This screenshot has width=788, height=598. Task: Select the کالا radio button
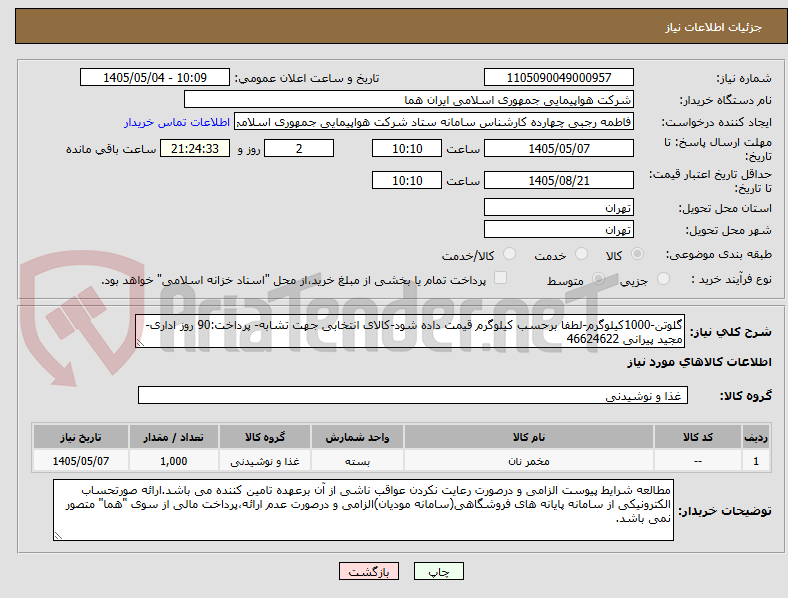pyautogui.click(x=637, y=254)
